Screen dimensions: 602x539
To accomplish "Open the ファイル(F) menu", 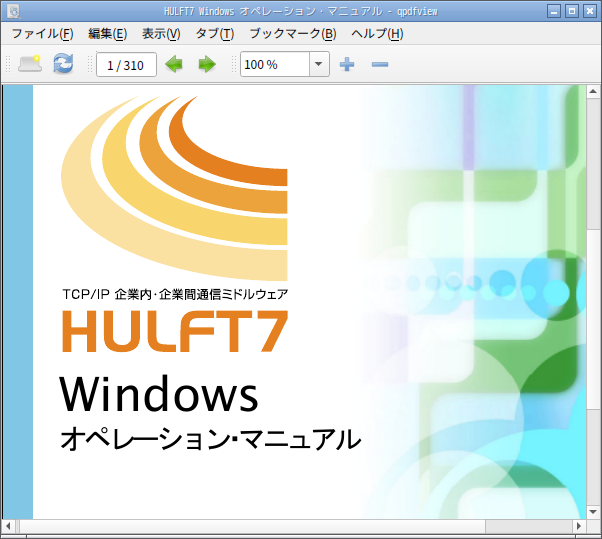I will point(42,34).
